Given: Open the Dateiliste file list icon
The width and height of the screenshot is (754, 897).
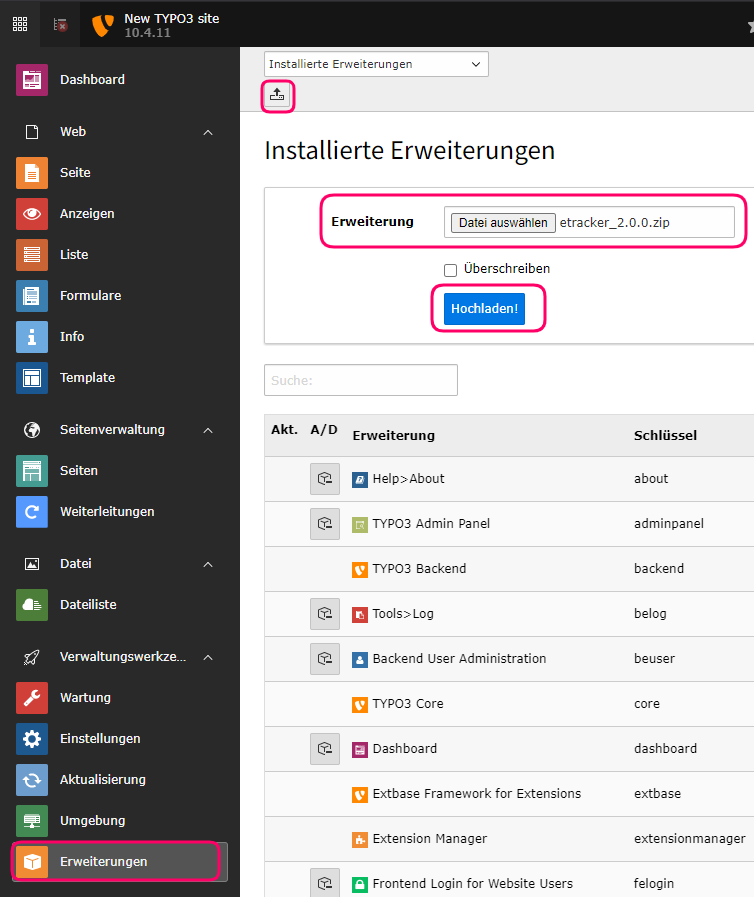Looking at the screenshot, I should click(32, 605).
